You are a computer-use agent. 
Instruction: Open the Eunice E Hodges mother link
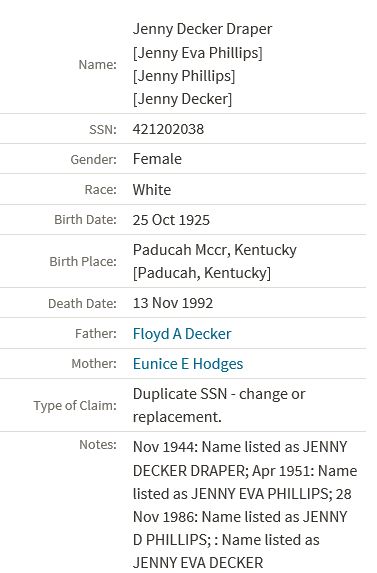click(188, 364)
